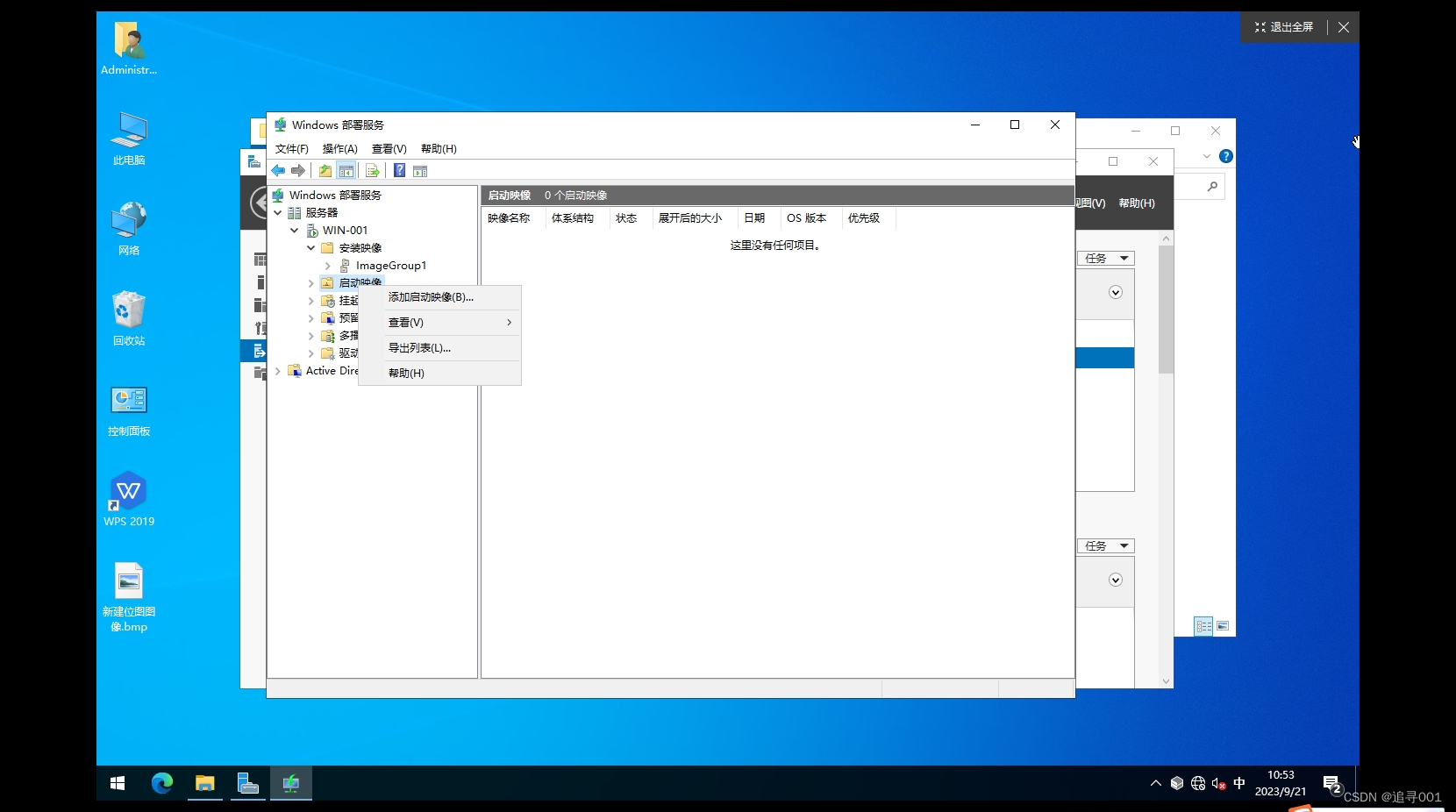Expand the 挂起 devices tree node
Viewport: 1456px width, 812px height.
310,300
